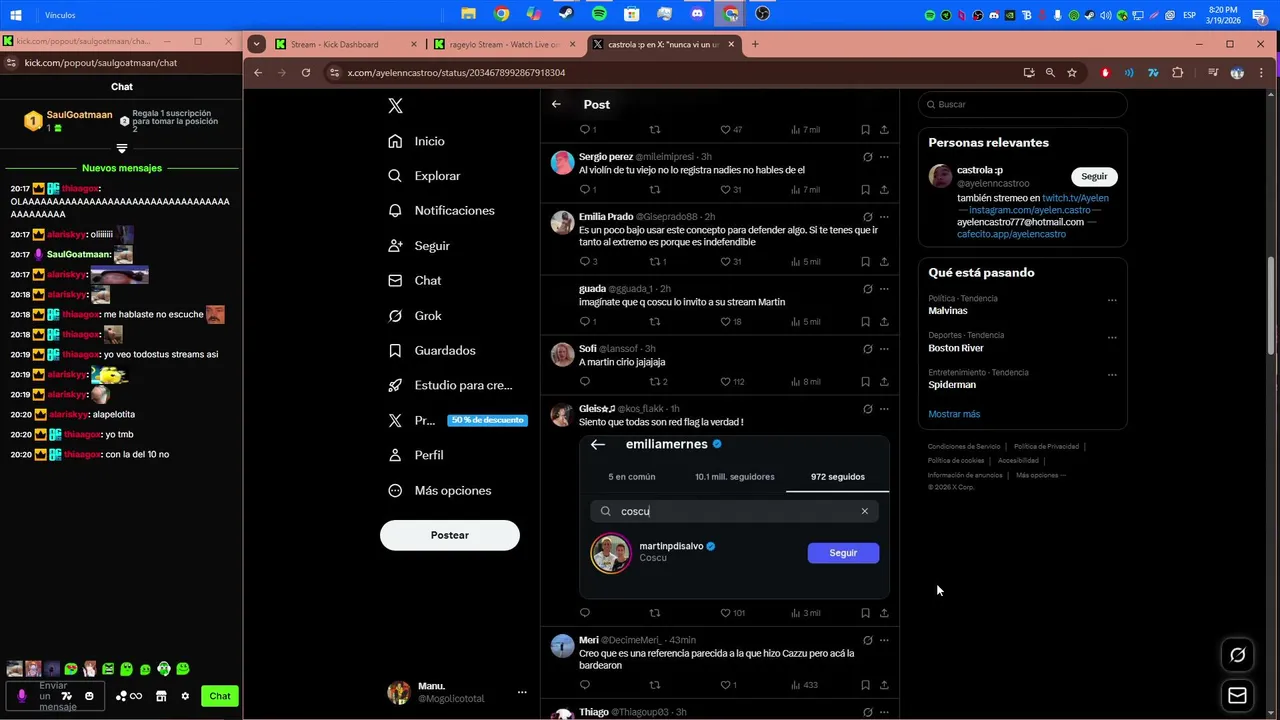Expand leaderboard arrow under SaulGoatmaan

tap(121, 148)
